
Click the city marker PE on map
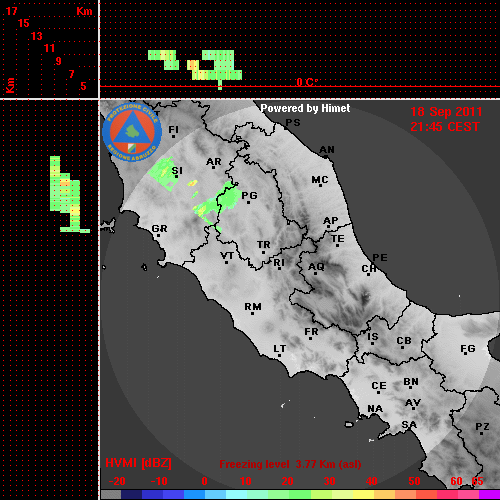click(x=380, y=258)
